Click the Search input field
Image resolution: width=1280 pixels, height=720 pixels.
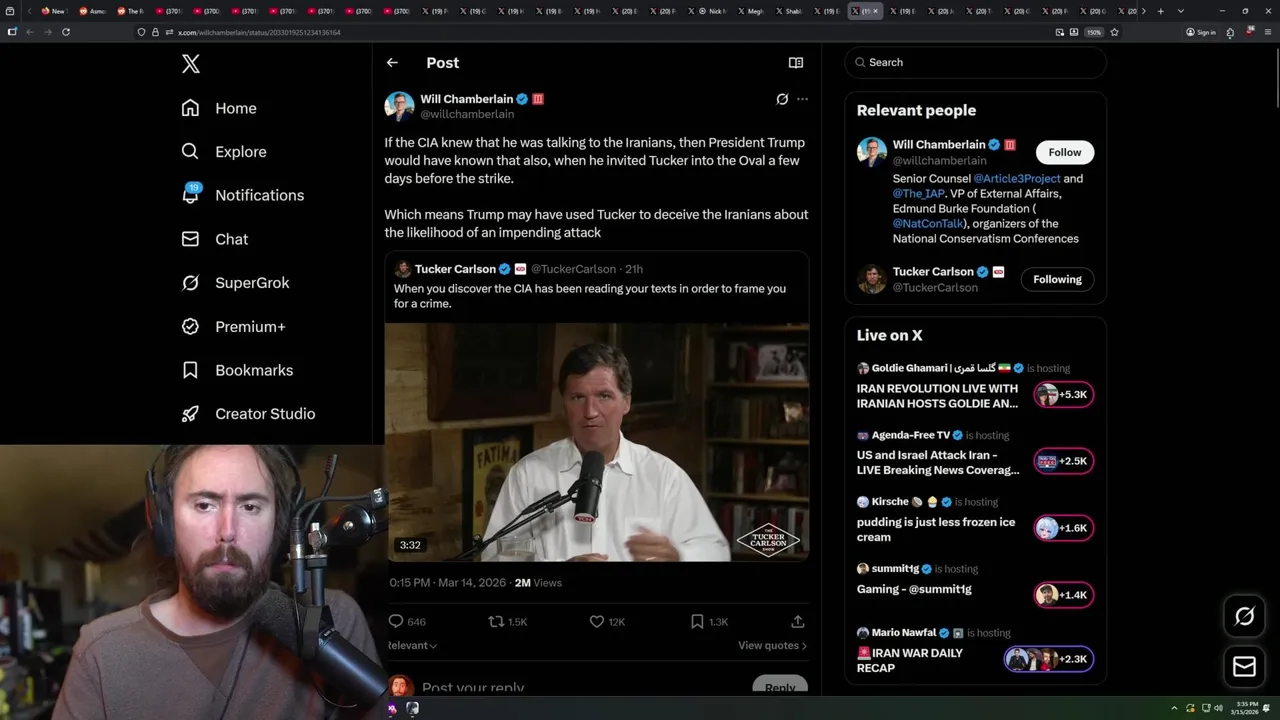point(980,62)
